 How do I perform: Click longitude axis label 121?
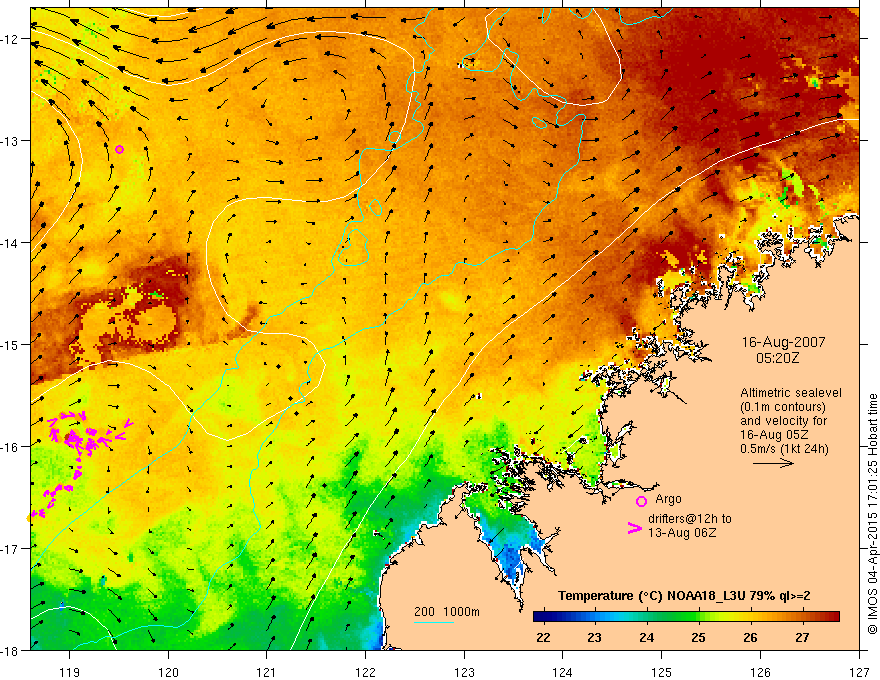coord(267,672)
